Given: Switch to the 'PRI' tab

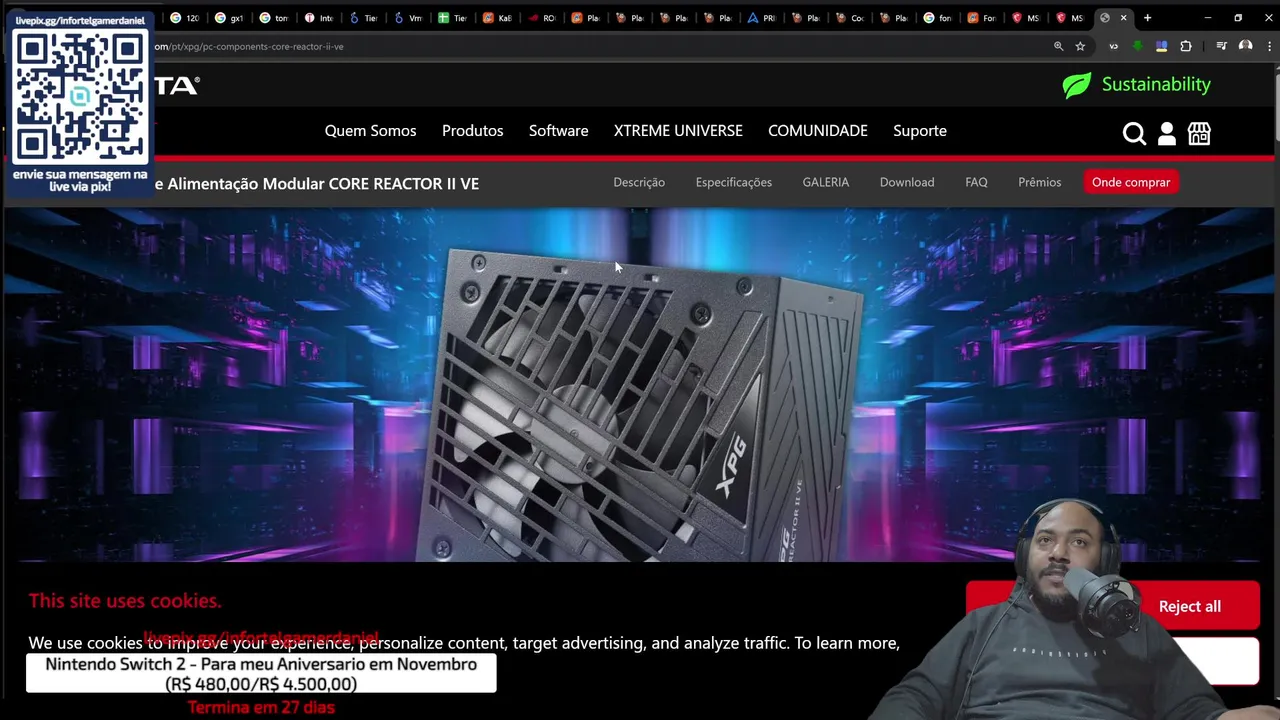Looking at the screenshot, I should point(762,18).
